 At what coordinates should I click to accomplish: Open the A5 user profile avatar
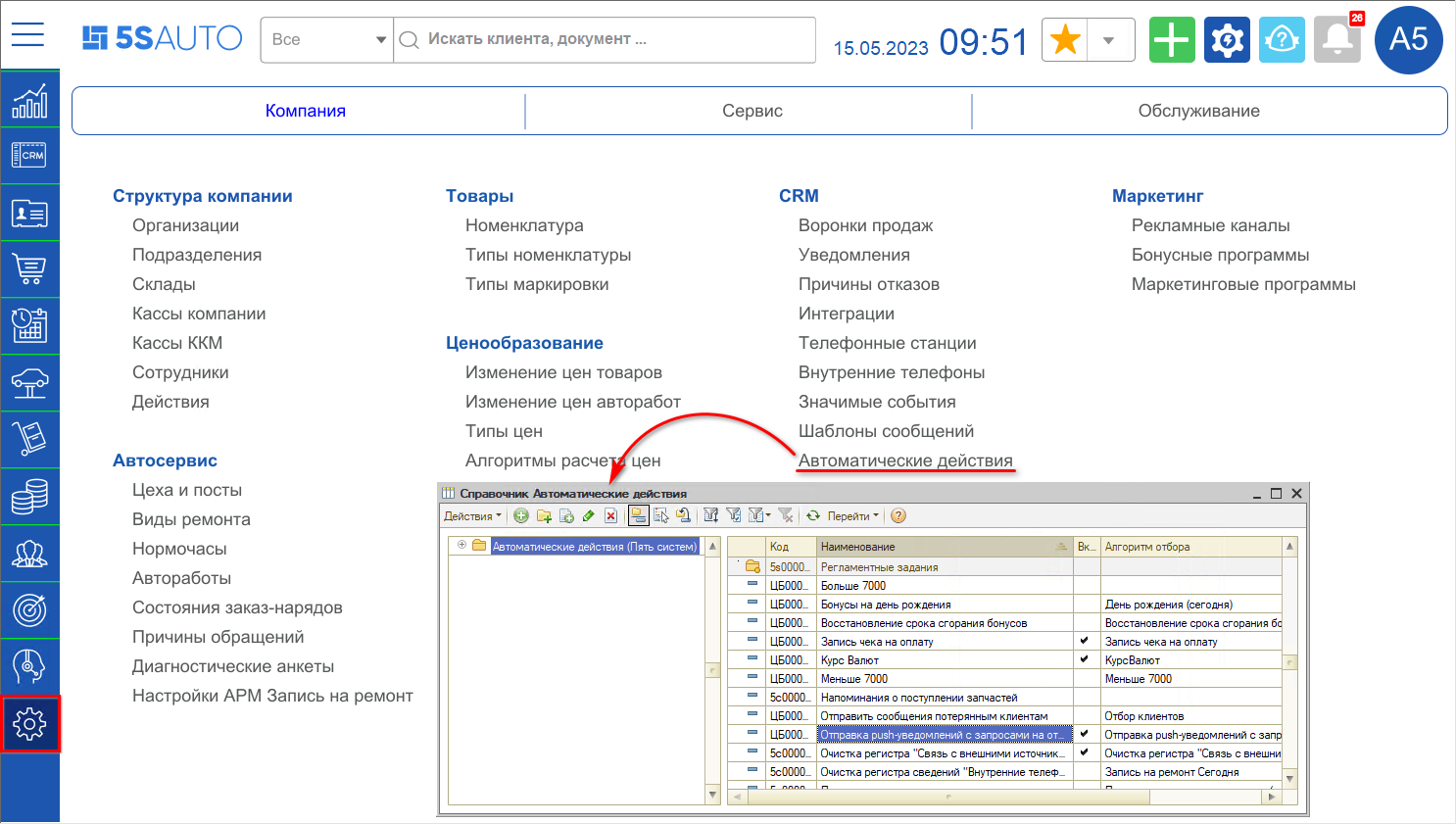click(1409, 40)
